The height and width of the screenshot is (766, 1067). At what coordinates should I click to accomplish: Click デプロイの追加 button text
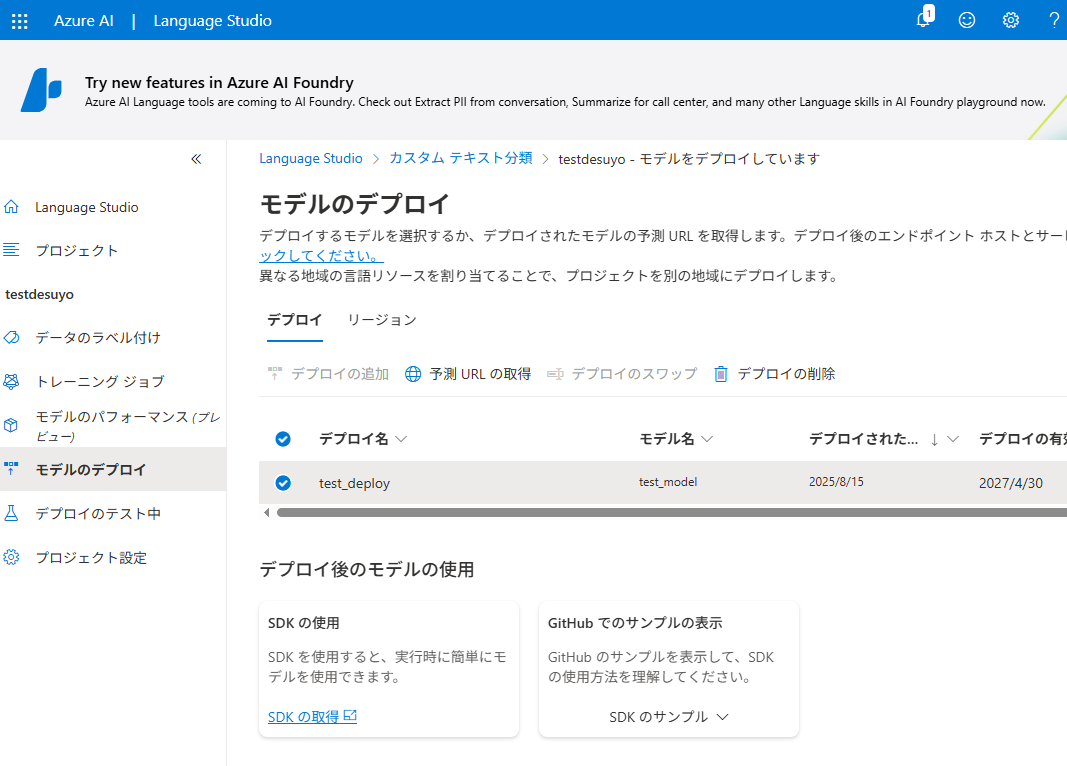click(340, 374)
